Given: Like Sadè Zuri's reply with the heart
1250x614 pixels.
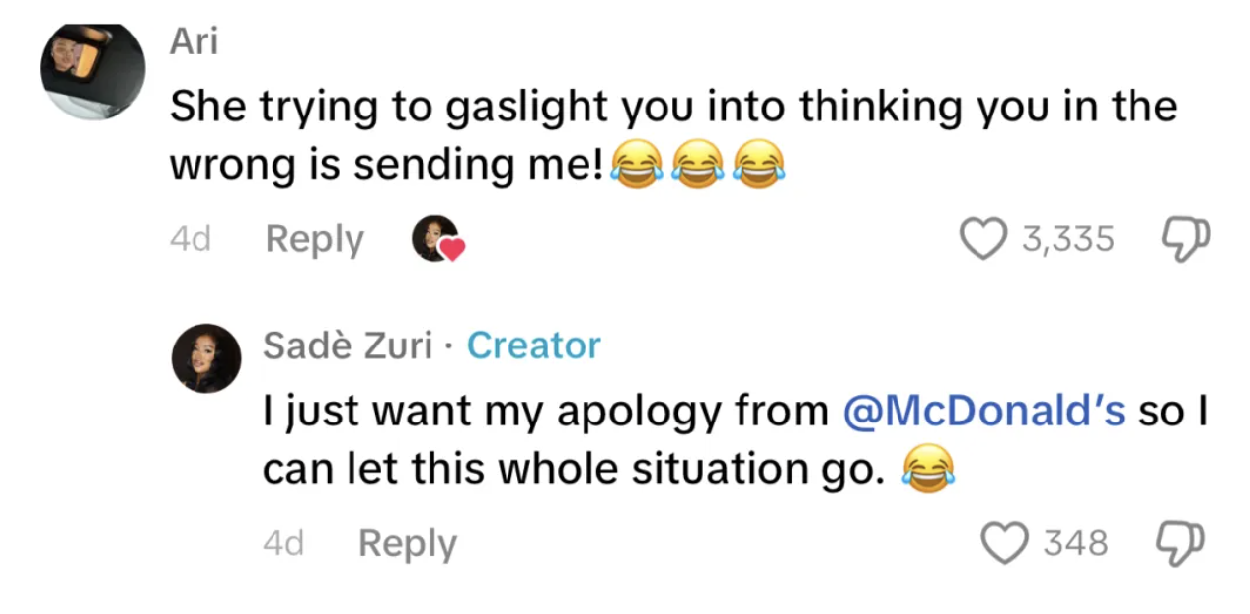Looking at the screenshot, I should 1007,543.
